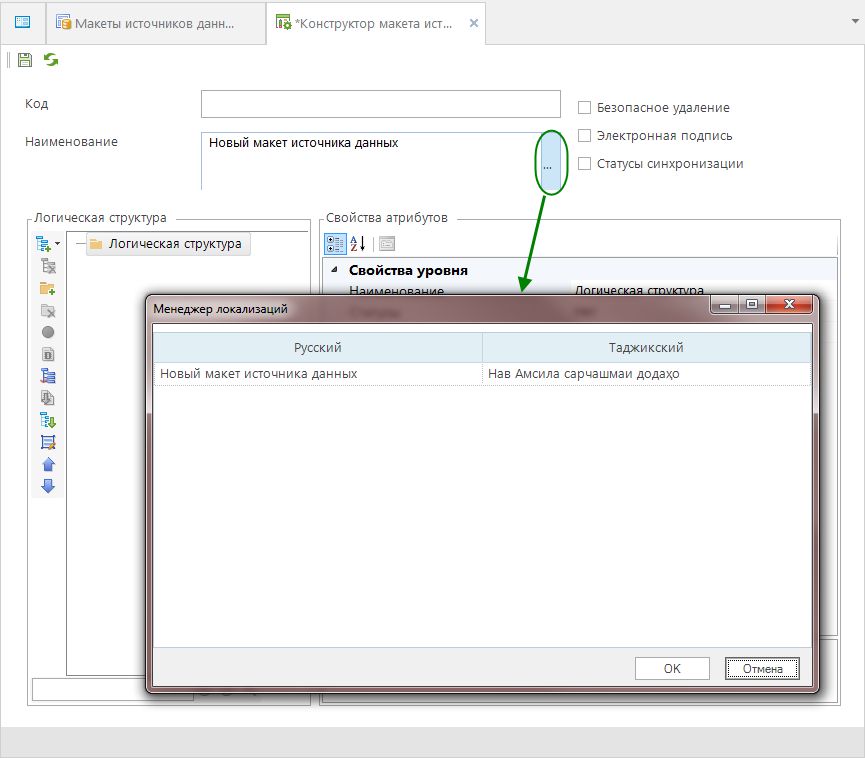865x758 pixels.
Task: Click the gray circle icon in structure toolbar
Action: click(x=47, y=332)
